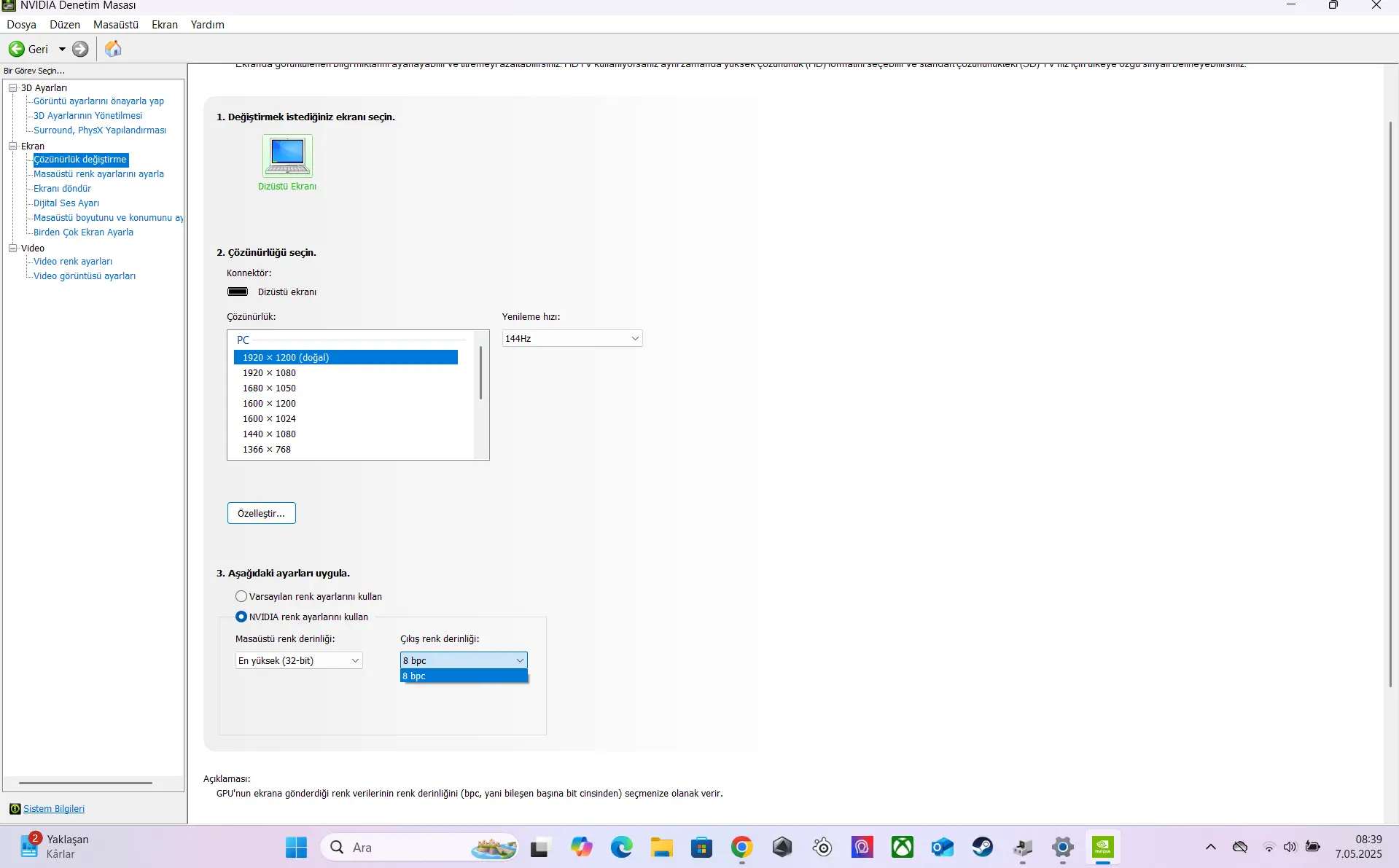Image resolution: width=1399 pixels, height=868 pixels.
Task: Click the Özelleştir... button
Action: point(262,513)
